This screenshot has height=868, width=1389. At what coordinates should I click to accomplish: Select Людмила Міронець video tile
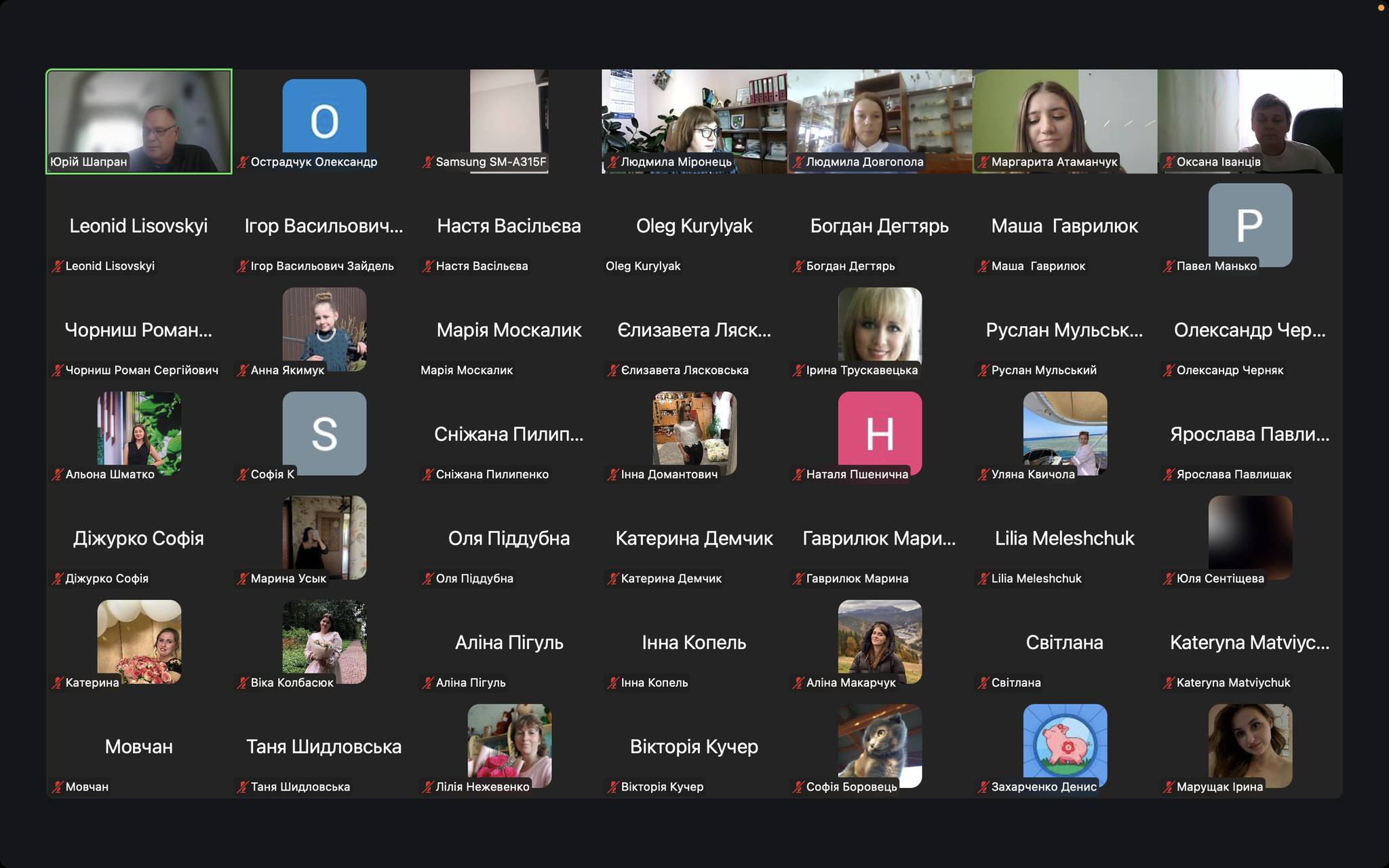coord(694,115)
